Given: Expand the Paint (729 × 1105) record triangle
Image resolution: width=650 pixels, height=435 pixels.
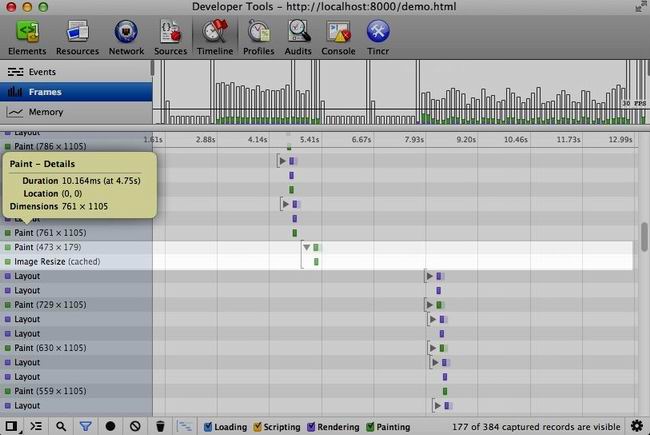Looking at the screenshot, I should click(x=429, y=305).
